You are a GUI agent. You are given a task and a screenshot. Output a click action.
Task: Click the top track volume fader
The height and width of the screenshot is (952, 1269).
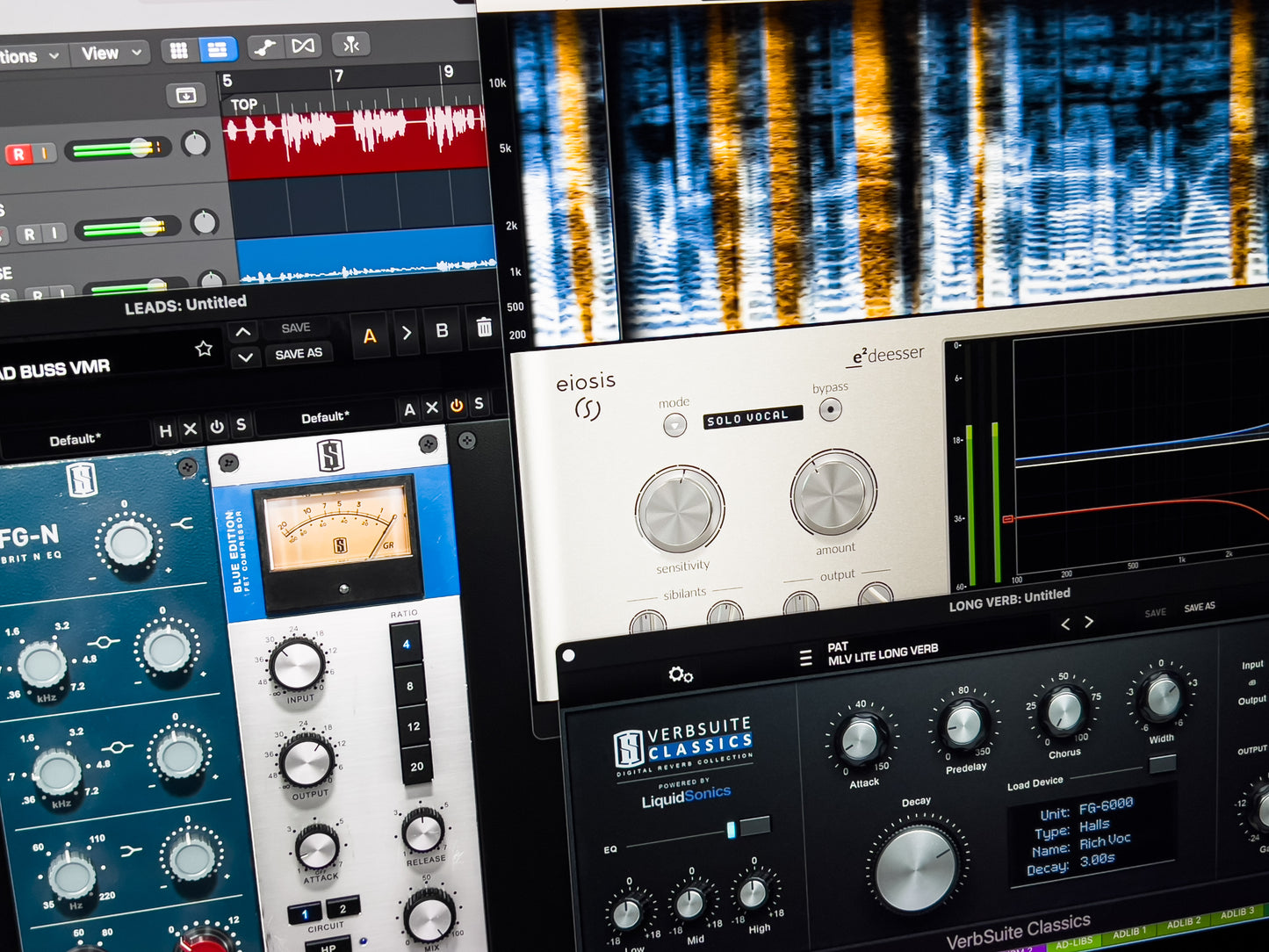[140, 148]
